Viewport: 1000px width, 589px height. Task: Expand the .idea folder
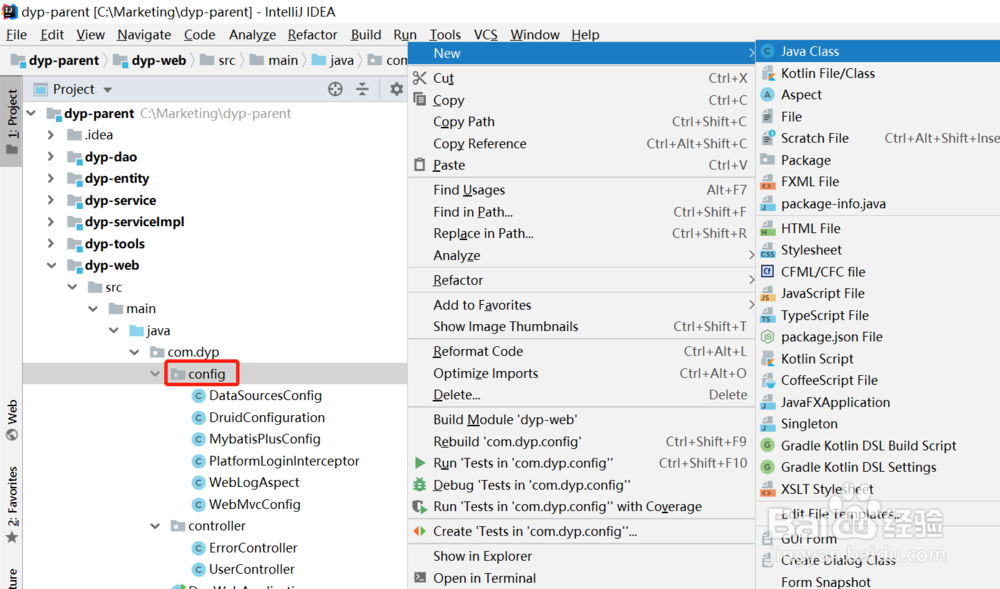[x=51, y=135]
